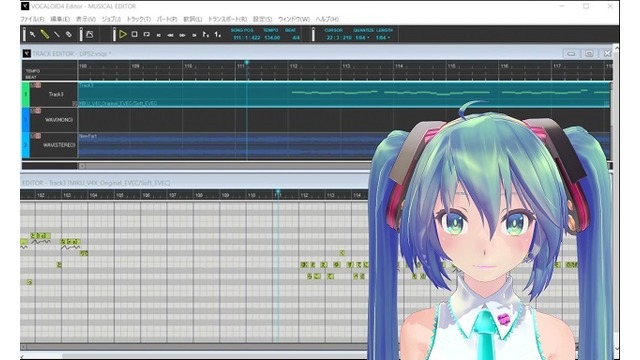Select the Arrow selection tool
Image resolution: width=640 pixels, height=360 pixels.
(33, 35)
